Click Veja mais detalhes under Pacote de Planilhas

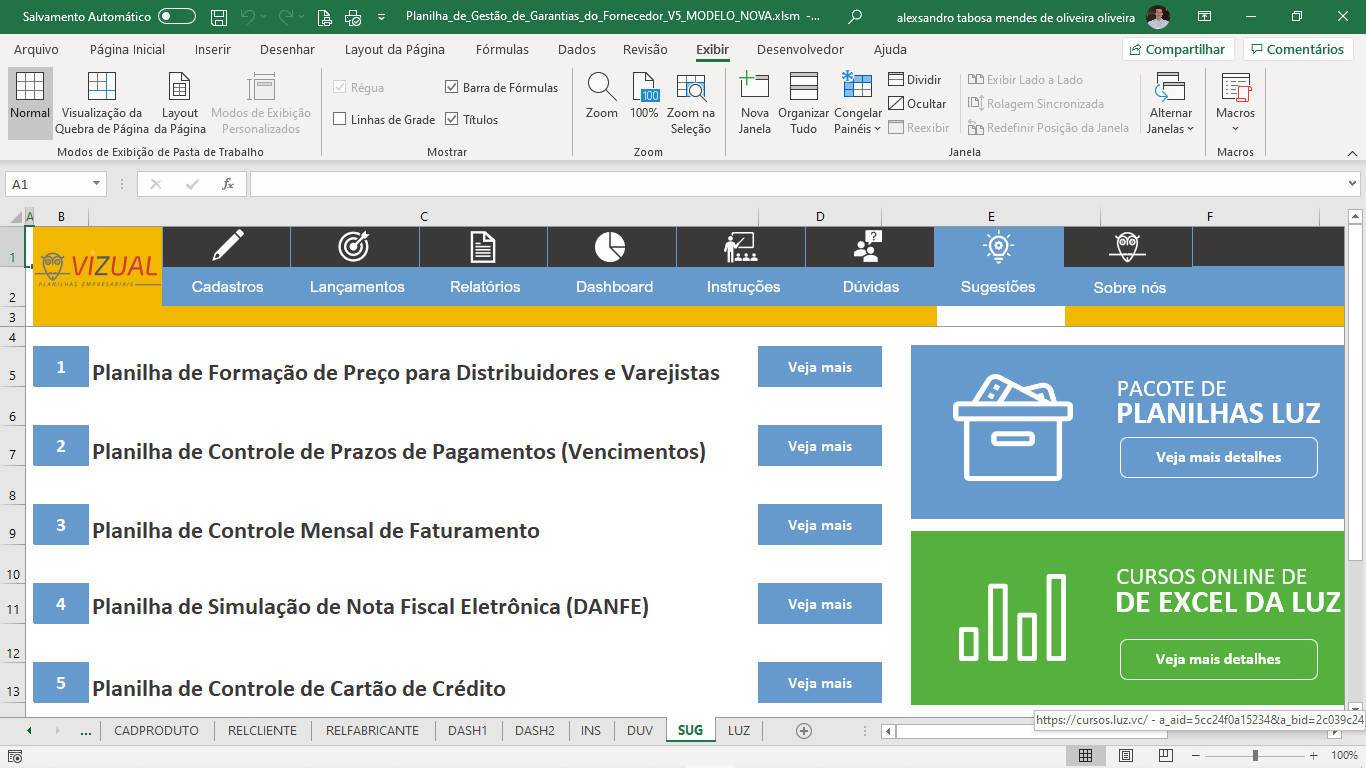point(1218,457)
